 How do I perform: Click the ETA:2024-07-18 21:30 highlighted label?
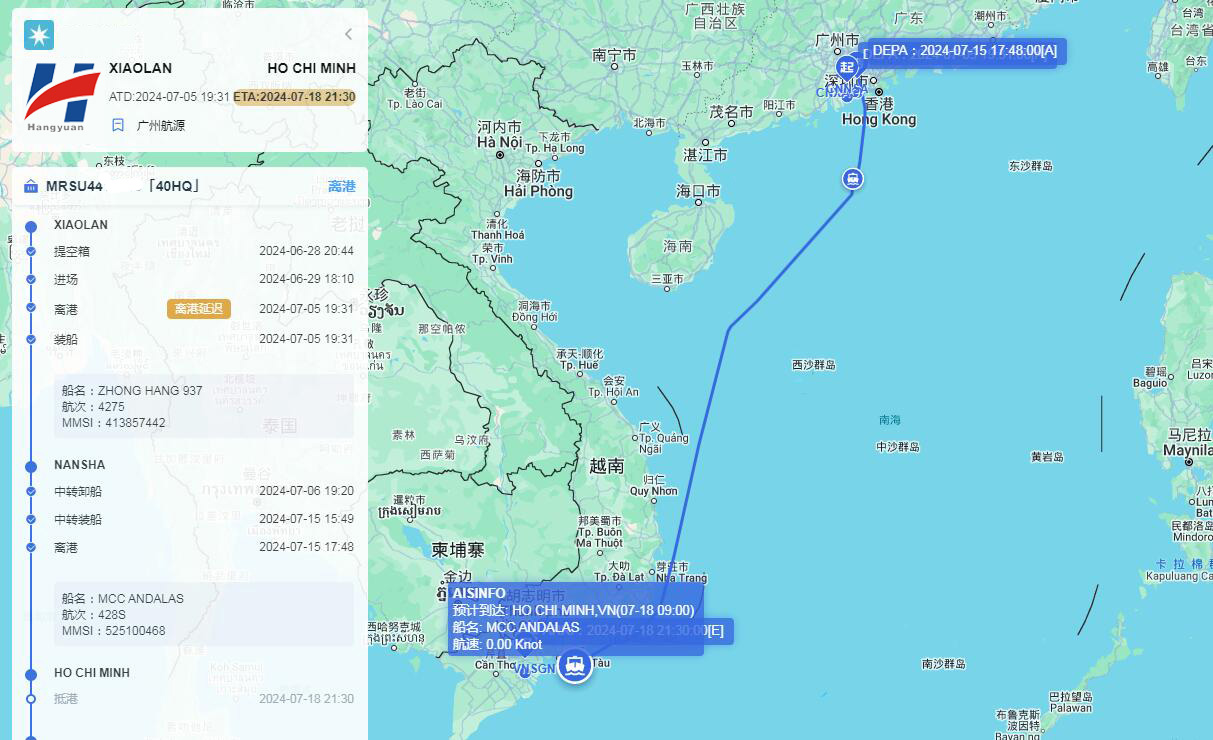[295, 97]
